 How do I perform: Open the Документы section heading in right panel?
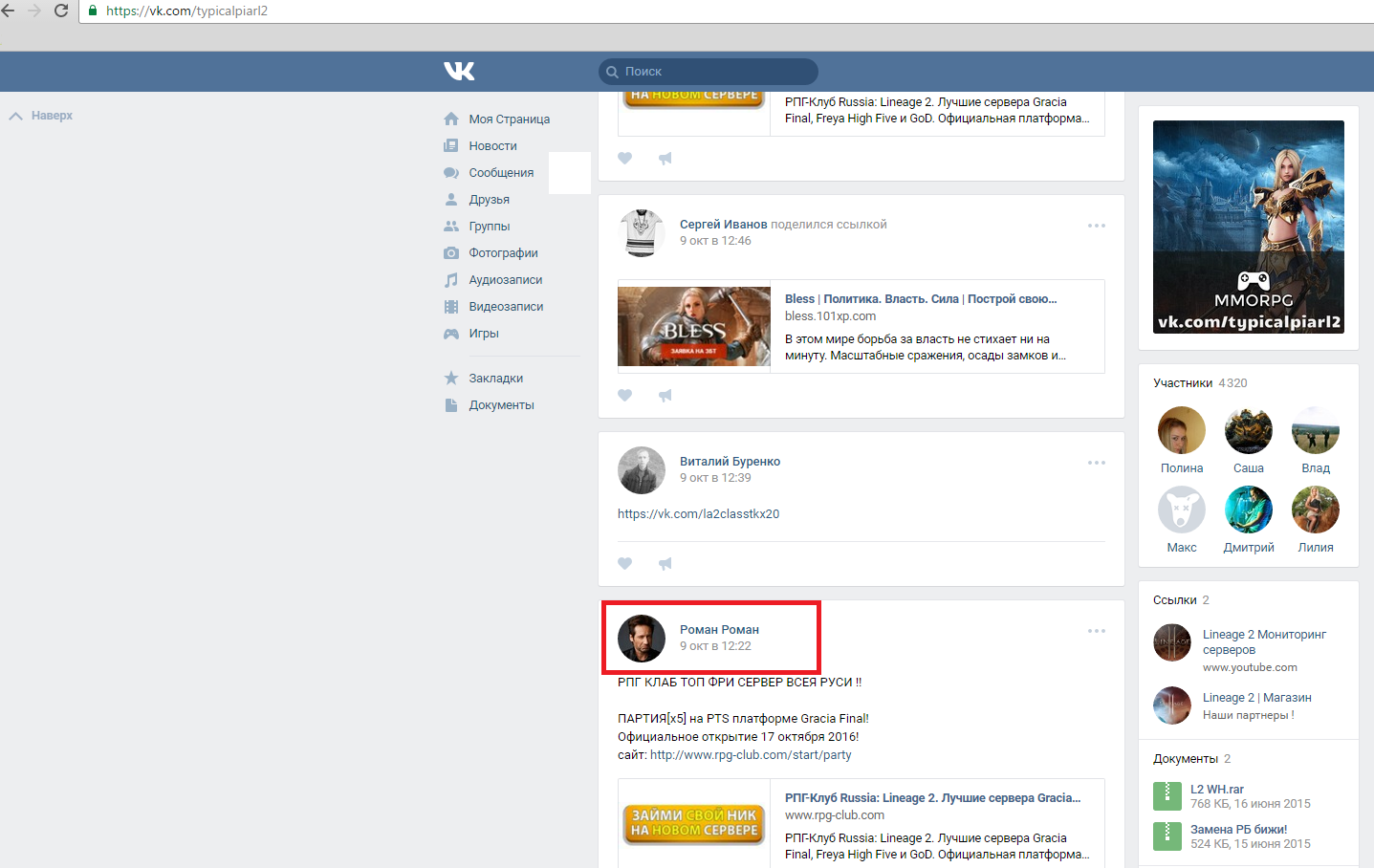(x=1186, y=759)
